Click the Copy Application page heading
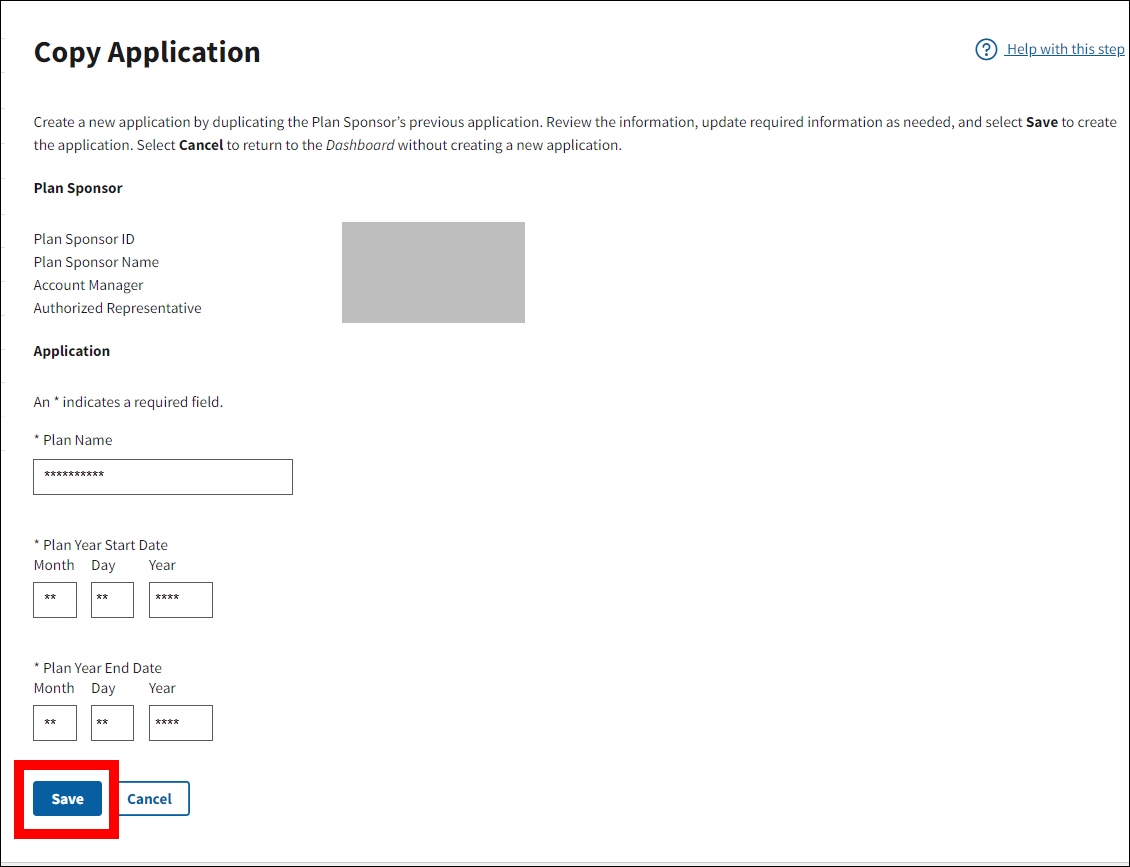Image resolution: width=1130 pixels, height=867 pixels. pyautogui.click(x=147, y=52)
